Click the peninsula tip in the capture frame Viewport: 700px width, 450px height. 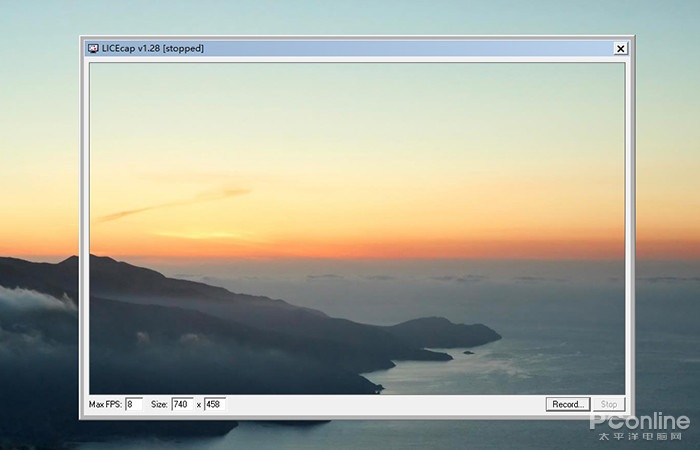490,334
